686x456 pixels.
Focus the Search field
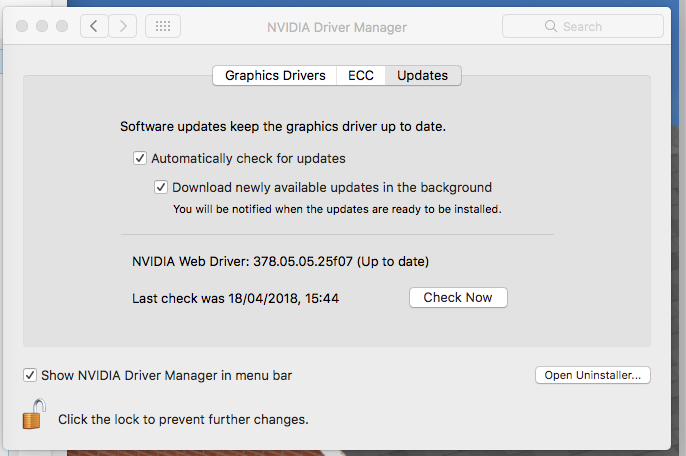coord(583,26)
